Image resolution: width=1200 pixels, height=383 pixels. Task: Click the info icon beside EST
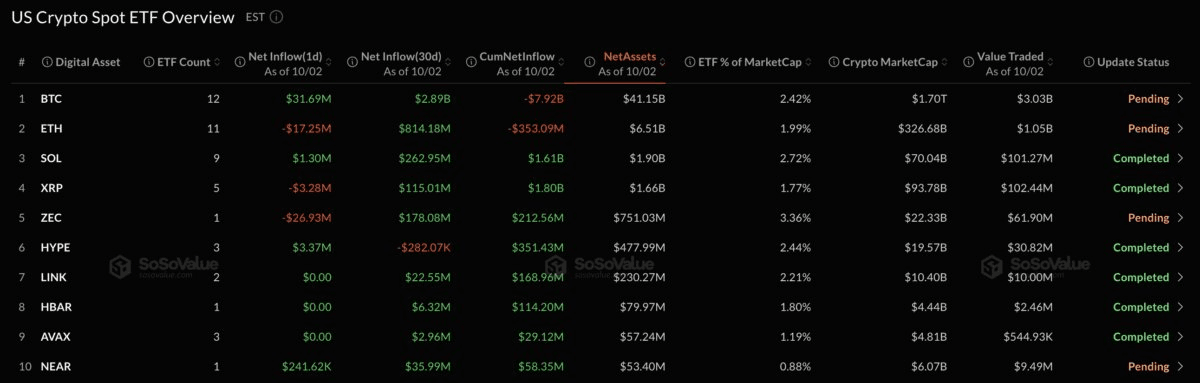(x=277, y=17)
